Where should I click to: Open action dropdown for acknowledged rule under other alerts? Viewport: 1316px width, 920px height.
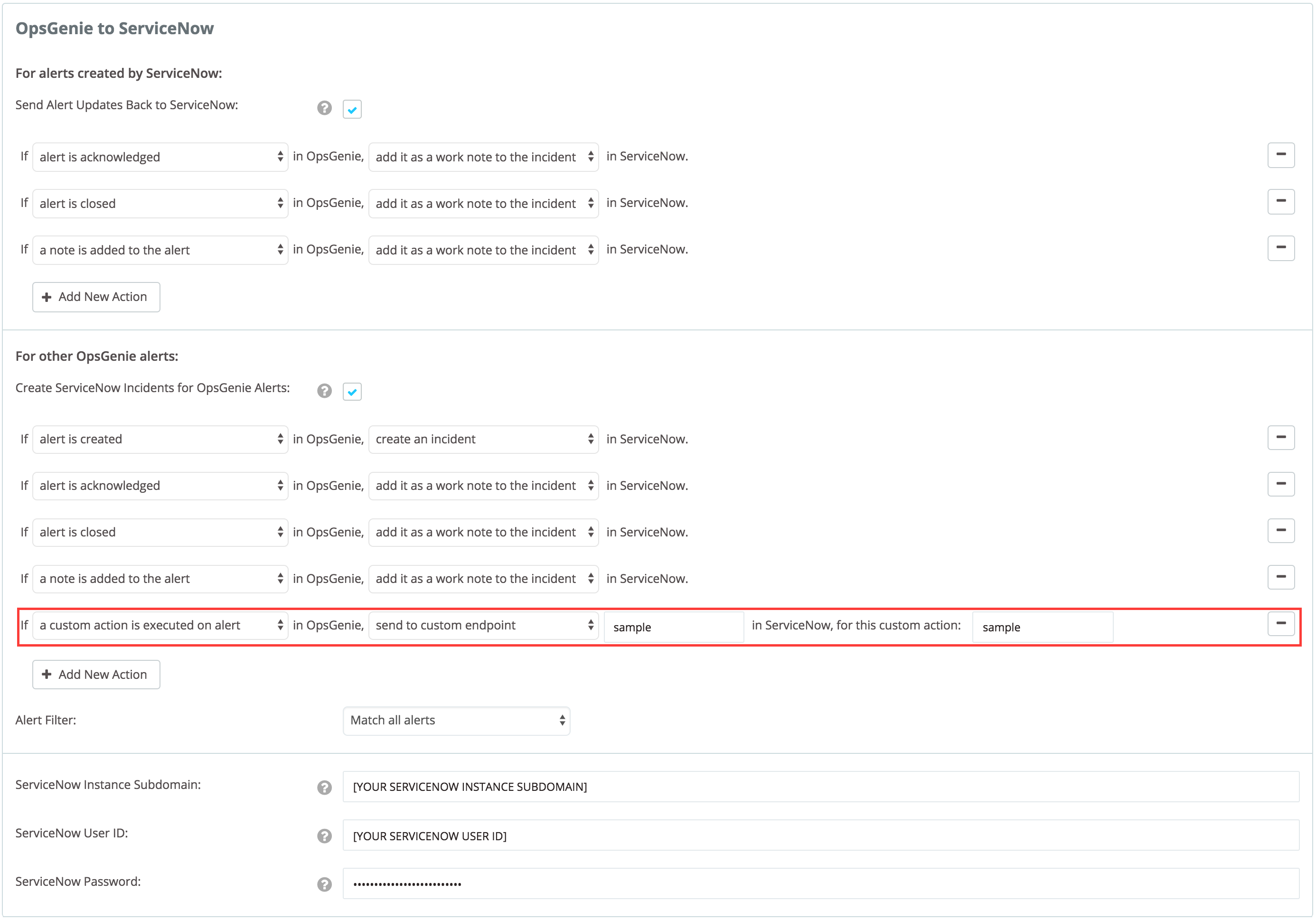pyautogui.click(x=484, y=486)
